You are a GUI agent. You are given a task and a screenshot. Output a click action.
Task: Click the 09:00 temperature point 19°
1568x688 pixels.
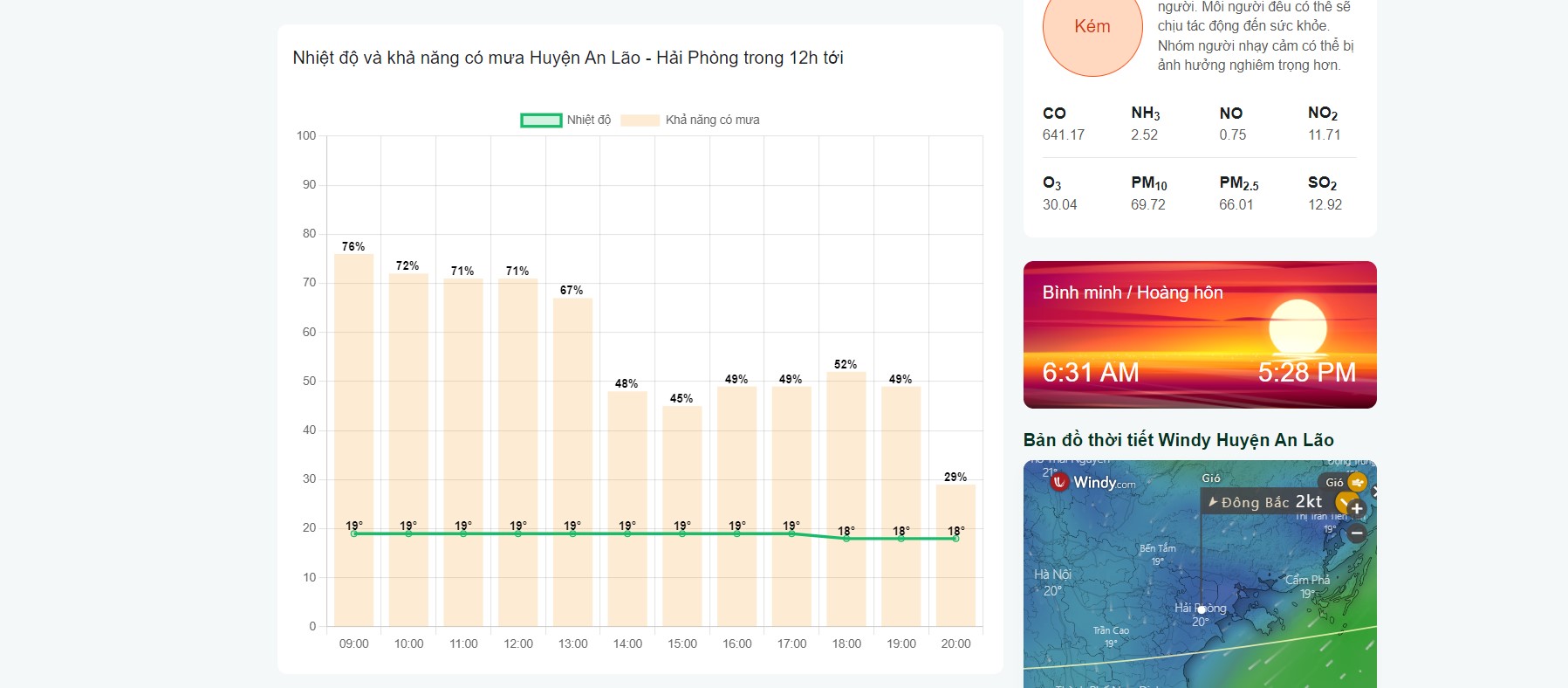353,533
